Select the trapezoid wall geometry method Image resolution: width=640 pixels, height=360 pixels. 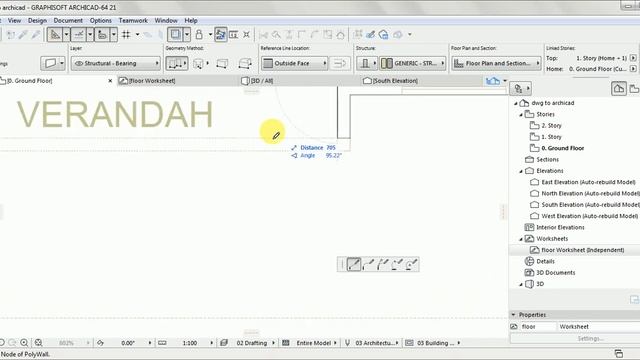tap(222, 63)
